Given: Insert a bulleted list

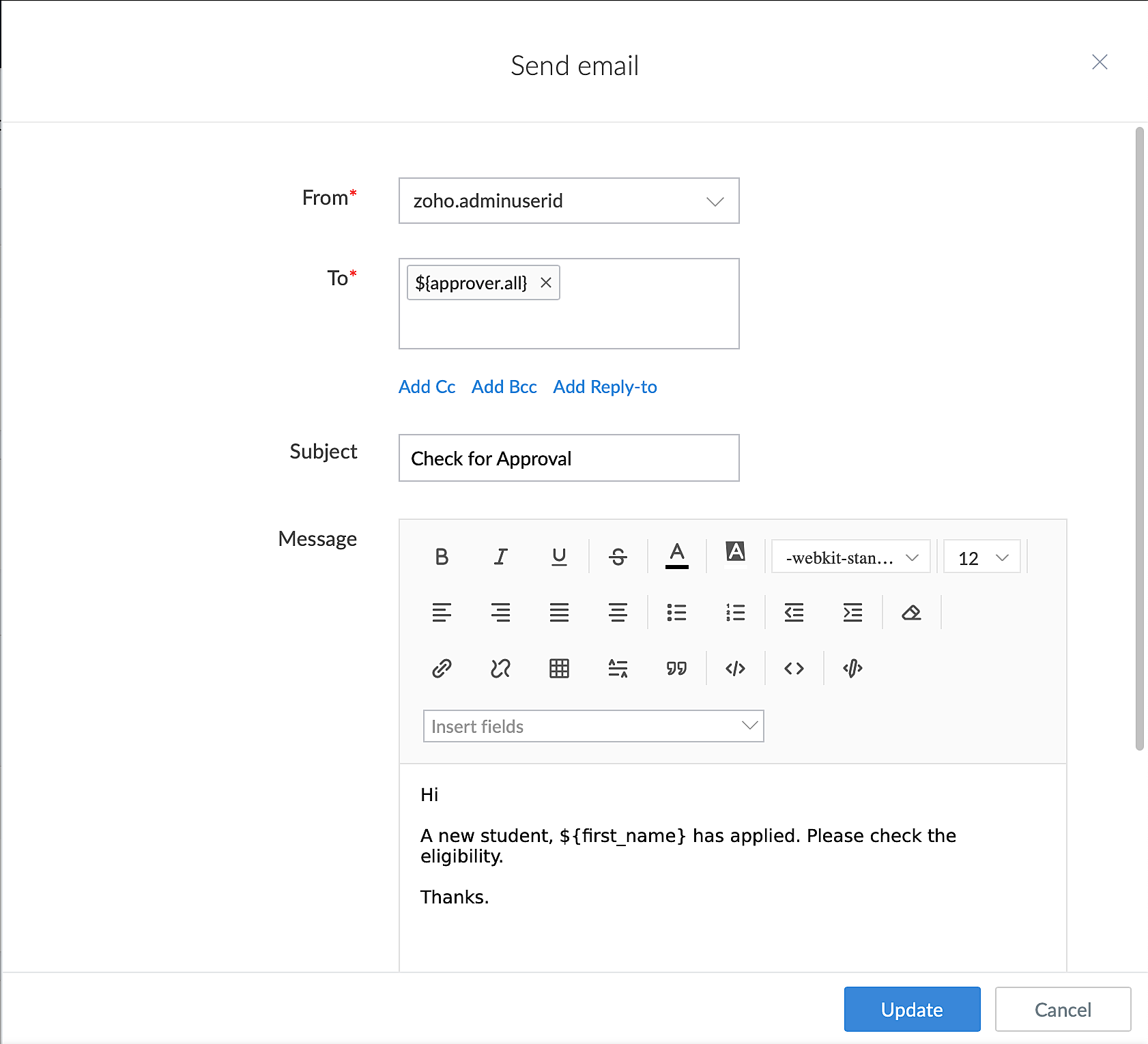Looking at the screenshot, I should pos(676,613).
